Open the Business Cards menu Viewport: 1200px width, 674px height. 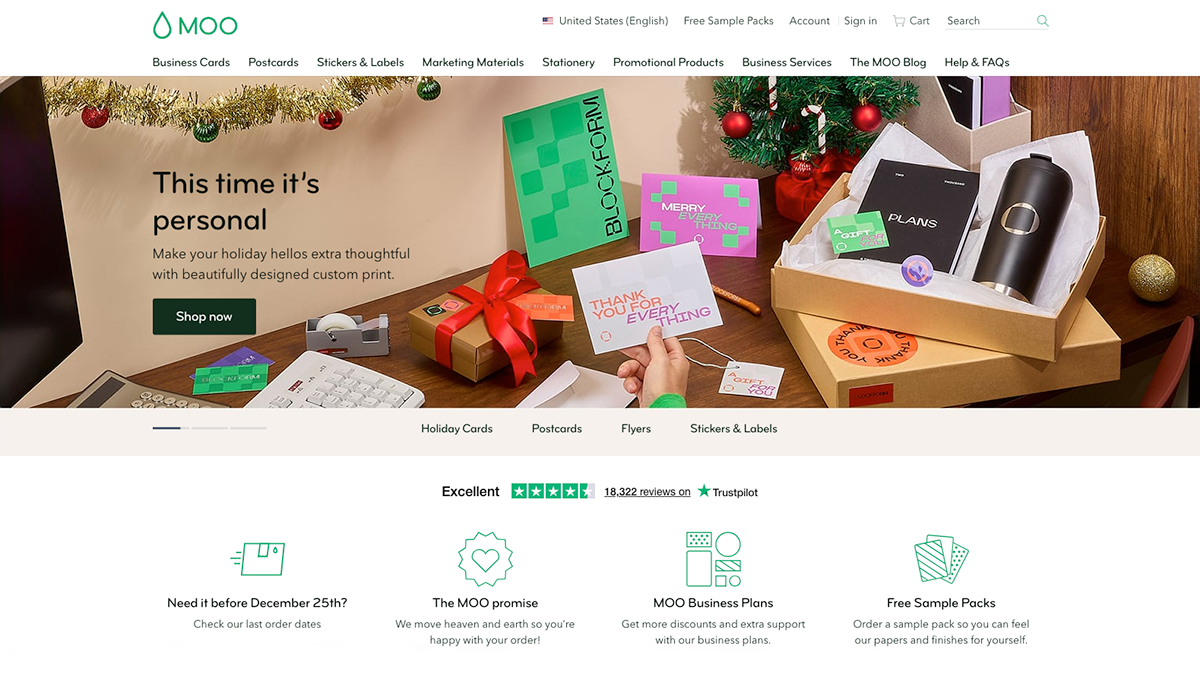(x=191, y=62)
